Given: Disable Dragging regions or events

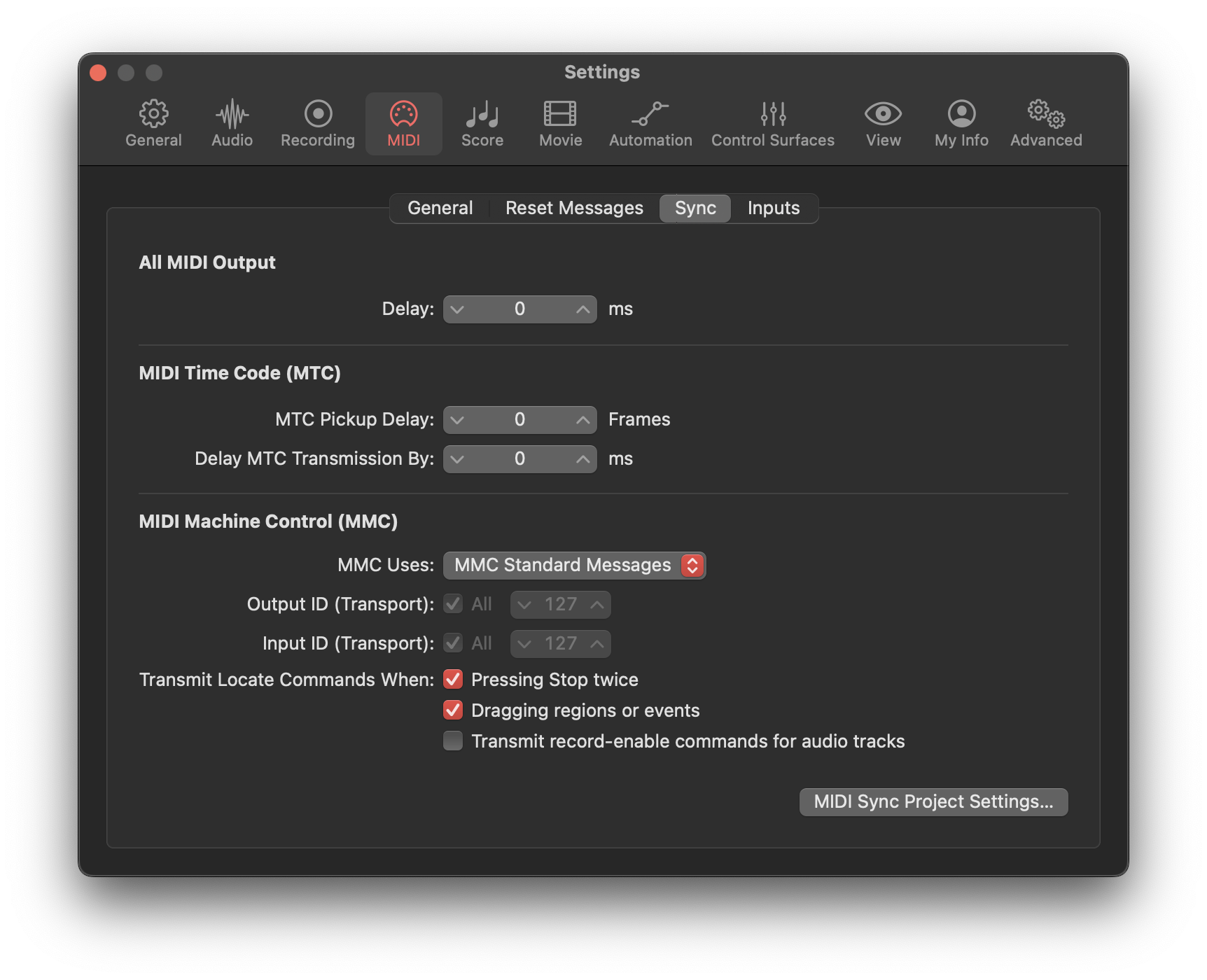Looking at the screenshot, I should [452, 710].
